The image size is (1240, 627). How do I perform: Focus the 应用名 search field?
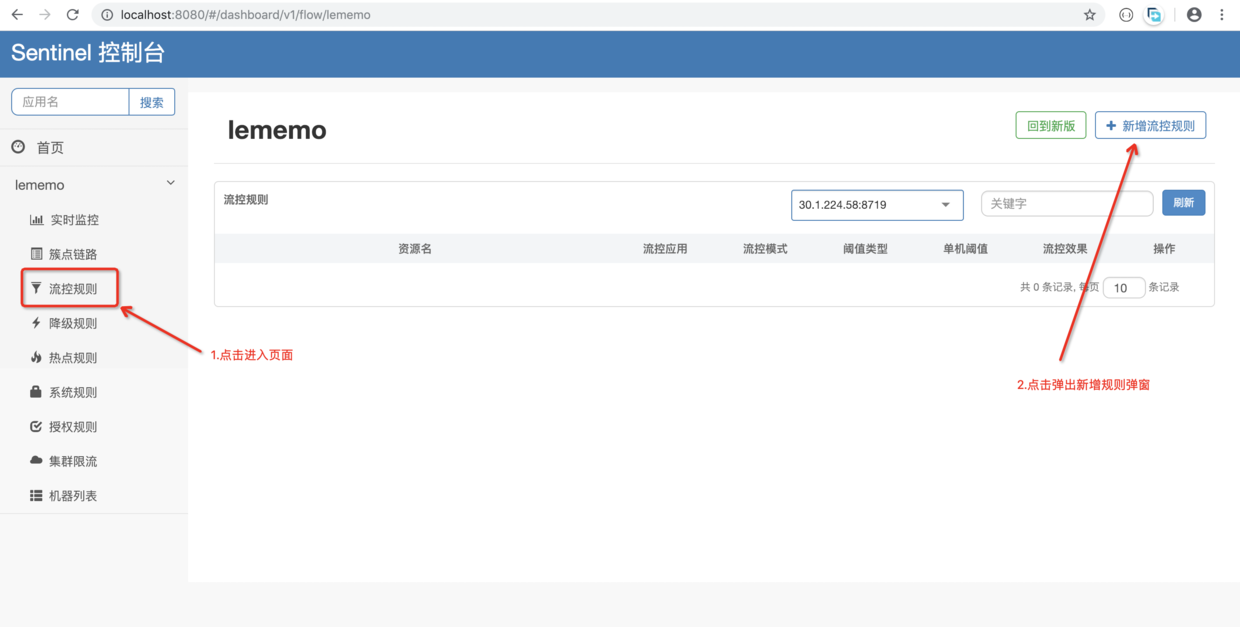point(70,102)
